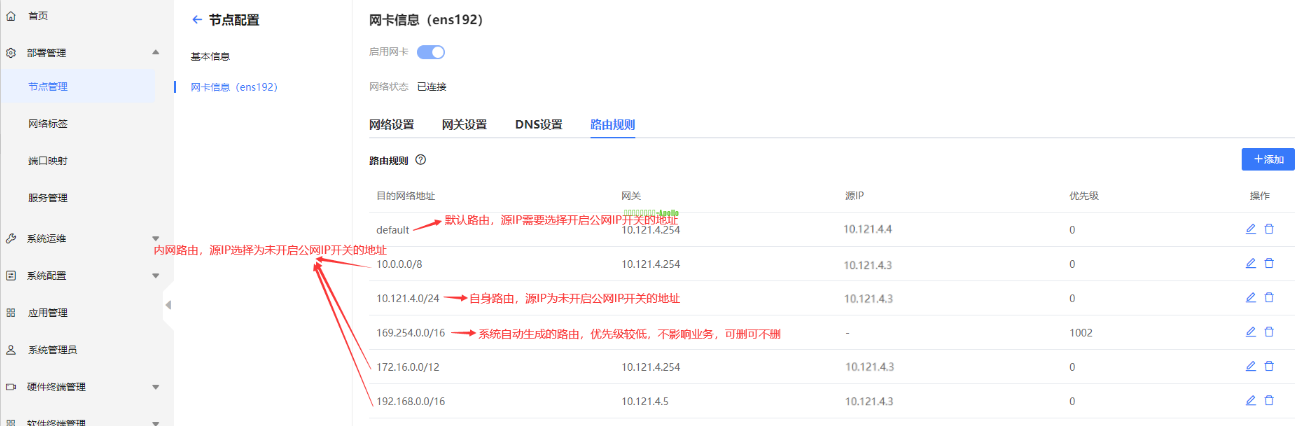The width and height of the screenshot is (1304, 426).
Task: Expand the 硬件终端管理 menu section
Action: tap(155, 387)
